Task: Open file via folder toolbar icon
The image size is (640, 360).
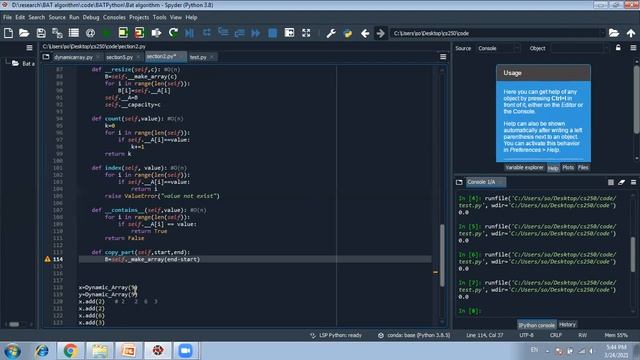Action: click(24, 33)
